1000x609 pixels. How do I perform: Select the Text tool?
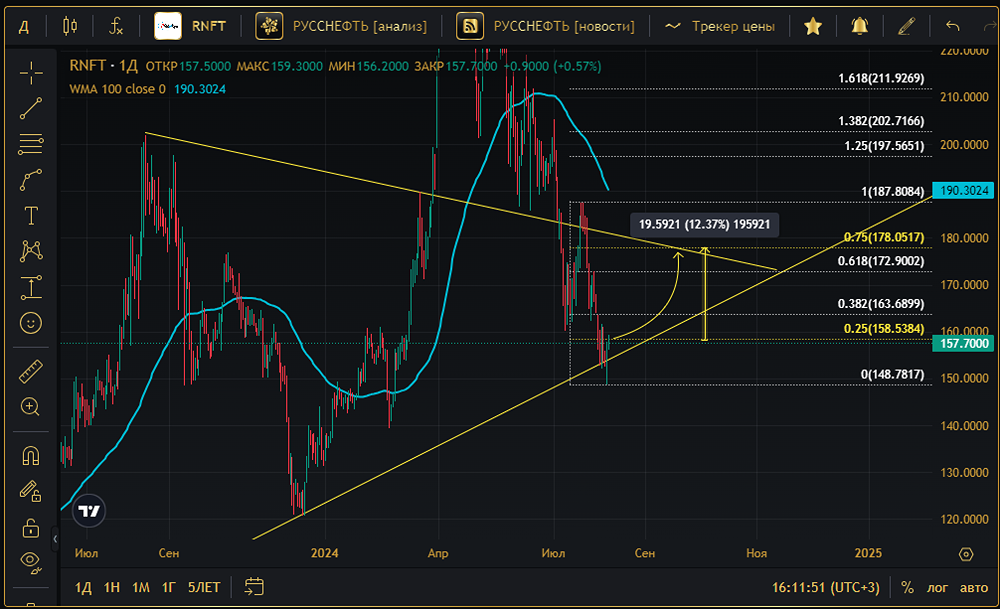31,216
